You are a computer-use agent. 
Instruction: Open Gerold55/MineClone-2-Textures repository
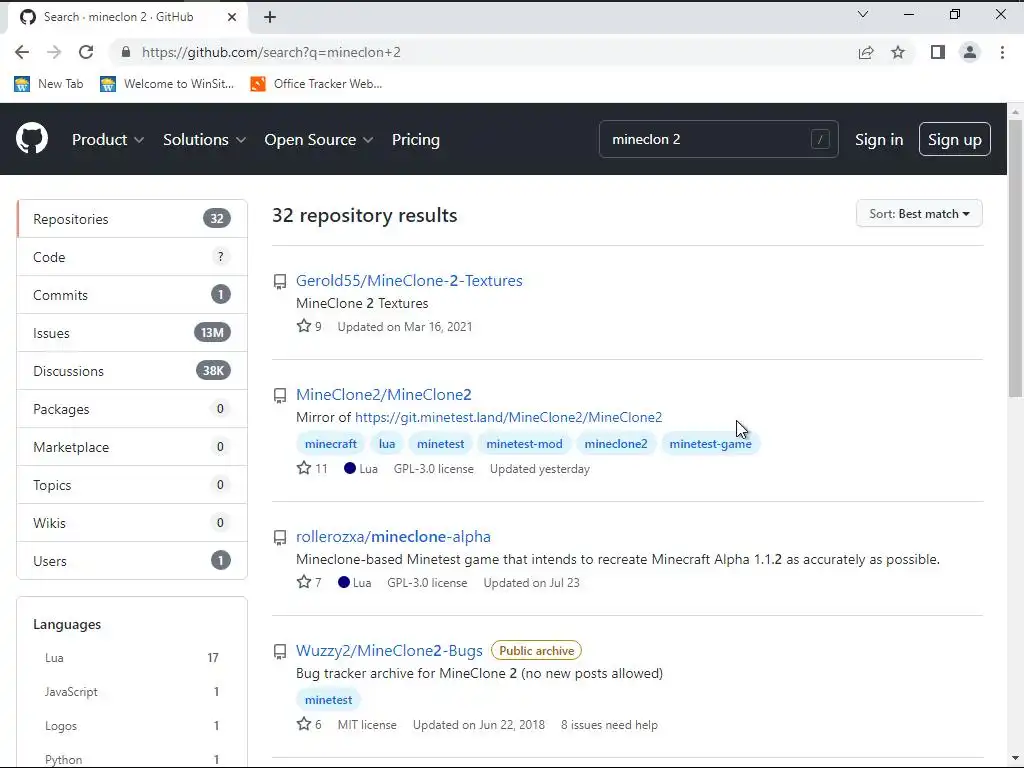click(x=409, y=280)
